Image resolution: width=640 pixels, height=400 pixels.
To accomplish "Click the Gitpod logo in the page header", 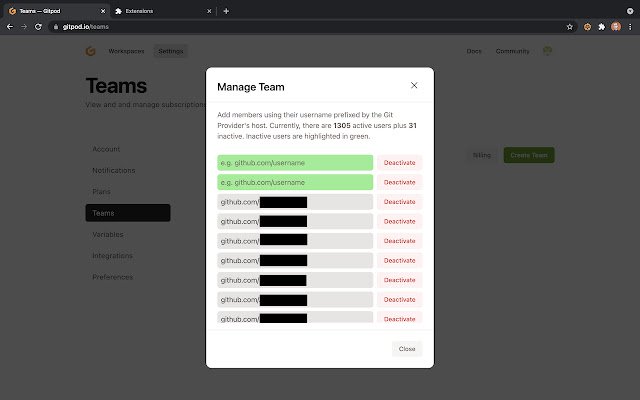I will (90, 51).
